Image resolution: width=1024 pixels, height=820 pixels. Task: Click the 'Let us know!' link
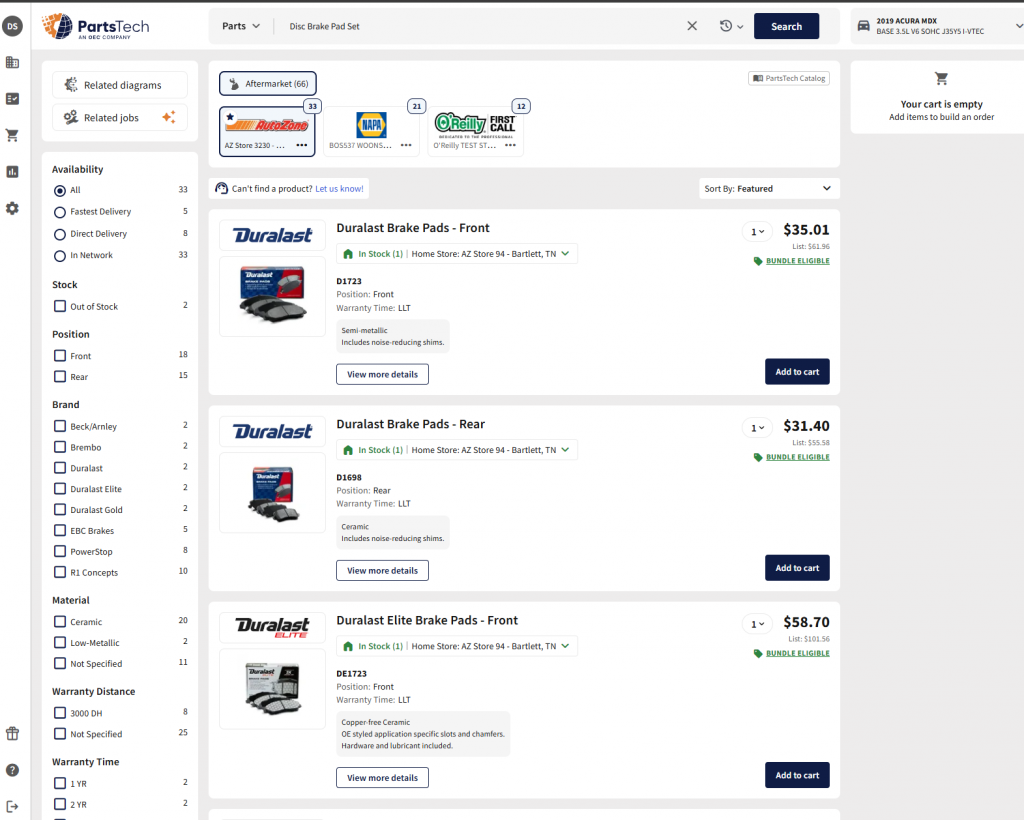(x=339, y=188)
